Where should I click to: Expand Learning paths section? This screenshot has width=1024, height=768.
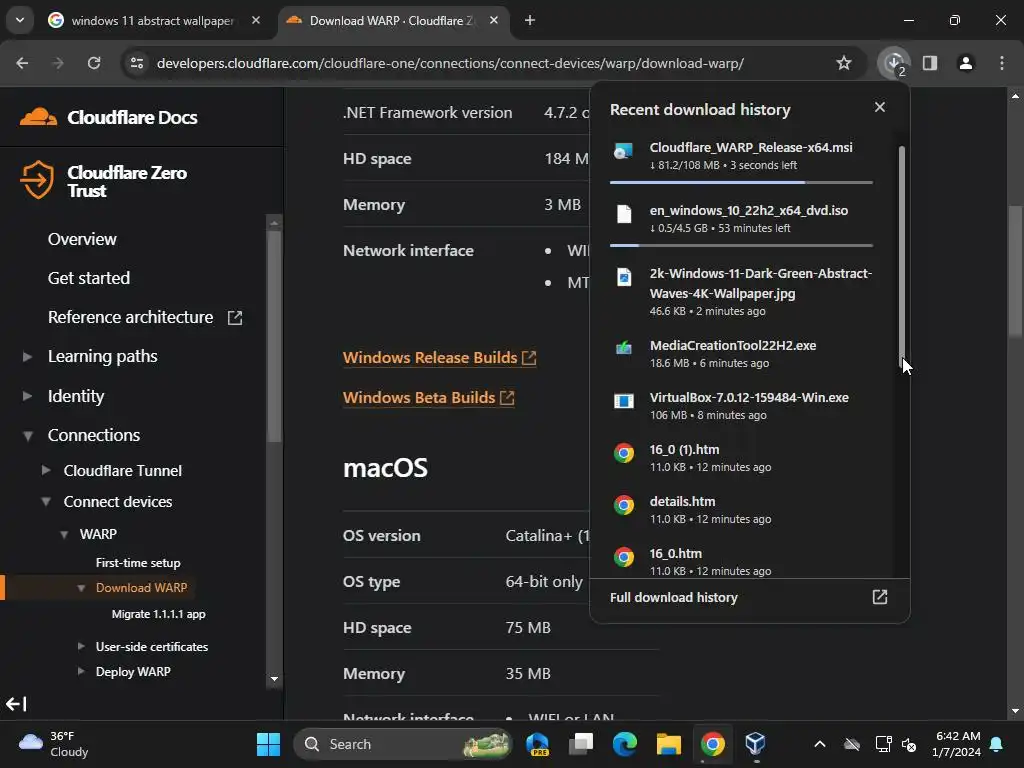tap(27, 357)
